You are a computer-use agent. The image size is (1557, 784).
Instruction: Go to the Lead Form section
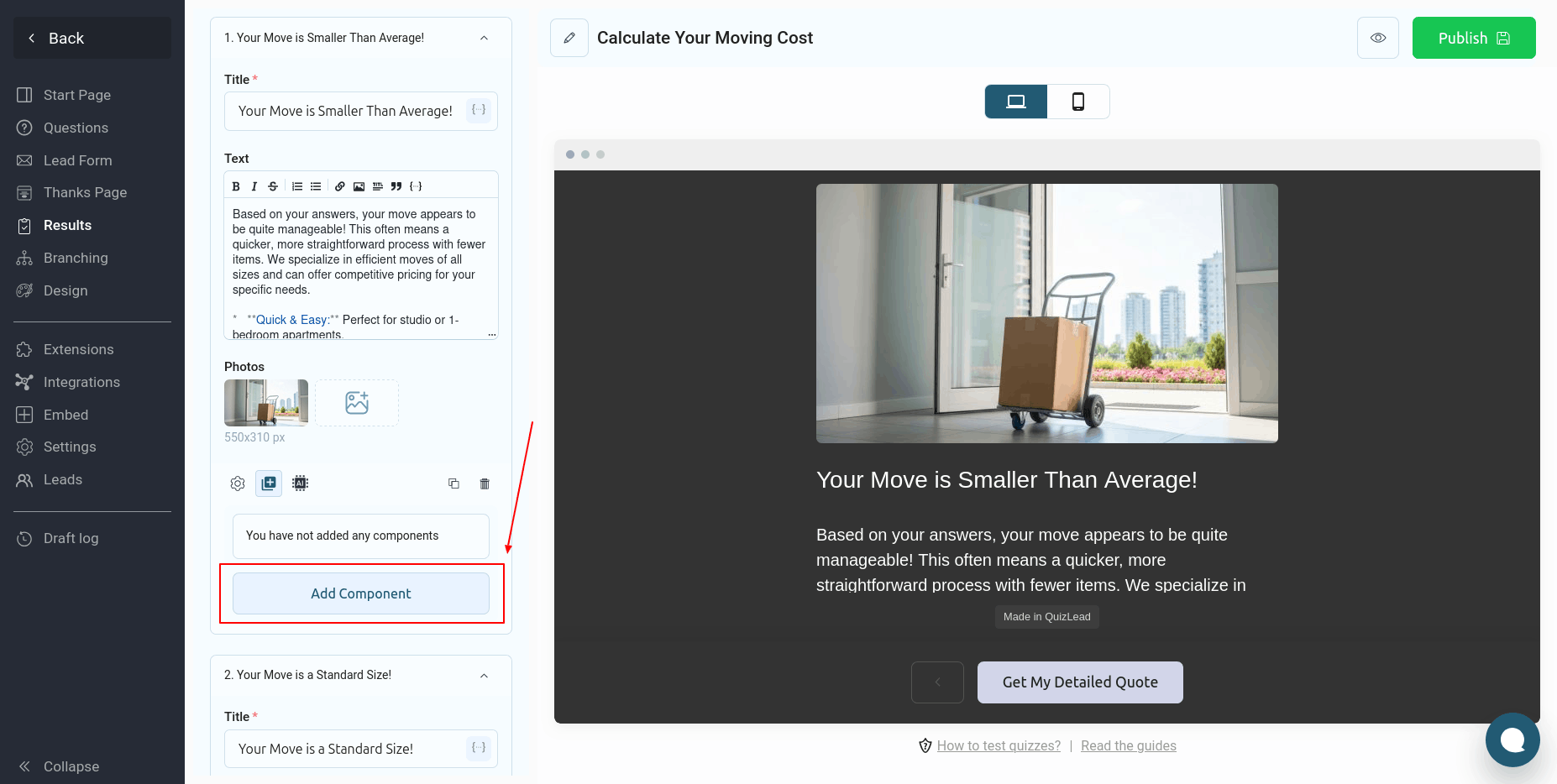(77, 160)
